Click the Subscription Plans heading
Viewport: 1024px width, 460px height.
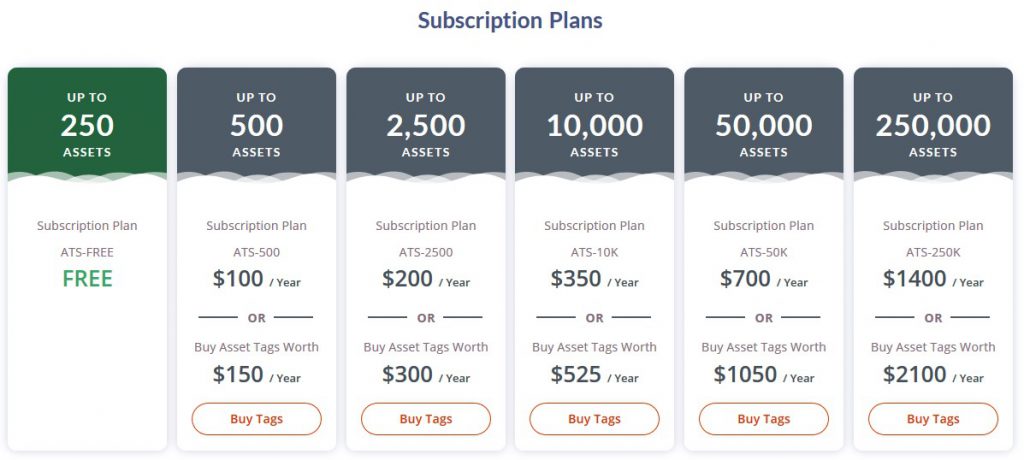point(510,20)
